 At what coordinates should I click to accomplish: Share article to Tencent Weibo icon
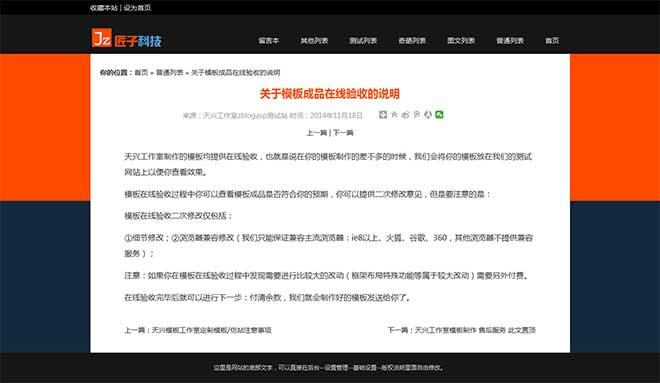[x=417, y=114]
